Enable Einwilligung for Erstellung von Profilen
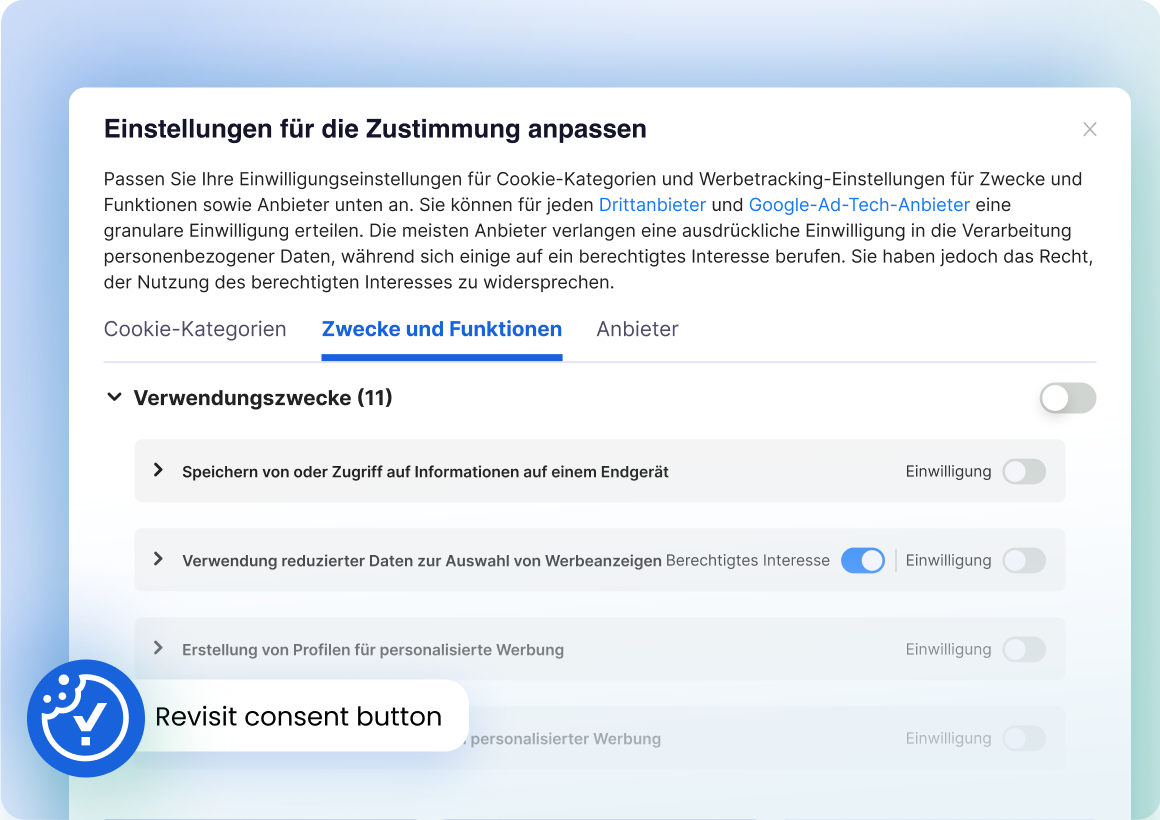Screen dimensions: 1160x820 [x=1024, y=649]
